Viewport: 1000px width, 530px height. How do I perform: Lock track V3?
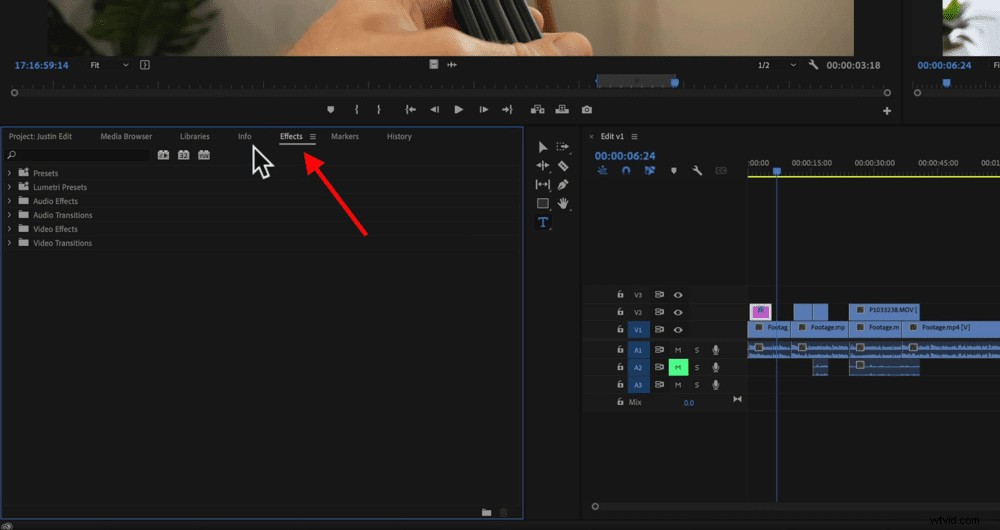click(620, 295)
